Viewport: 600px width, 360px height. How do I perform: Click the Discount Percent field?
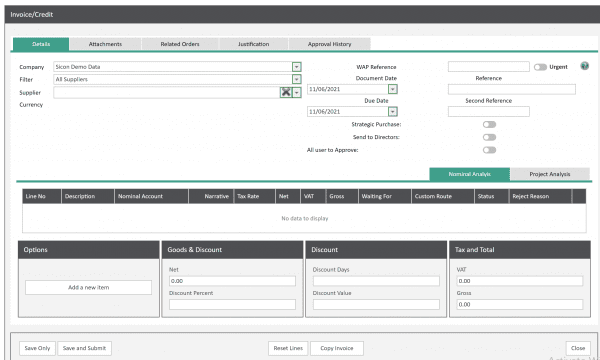[232, 305]
